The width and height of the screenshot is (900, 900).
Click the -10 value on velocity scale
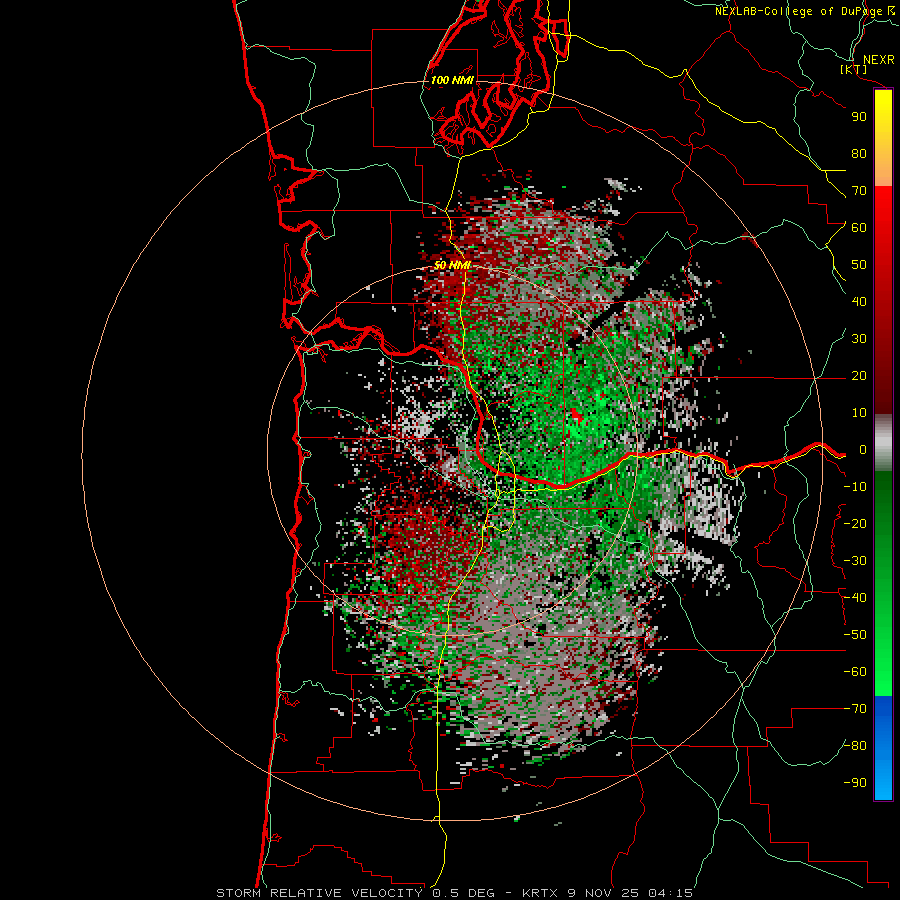pos(855,487)
